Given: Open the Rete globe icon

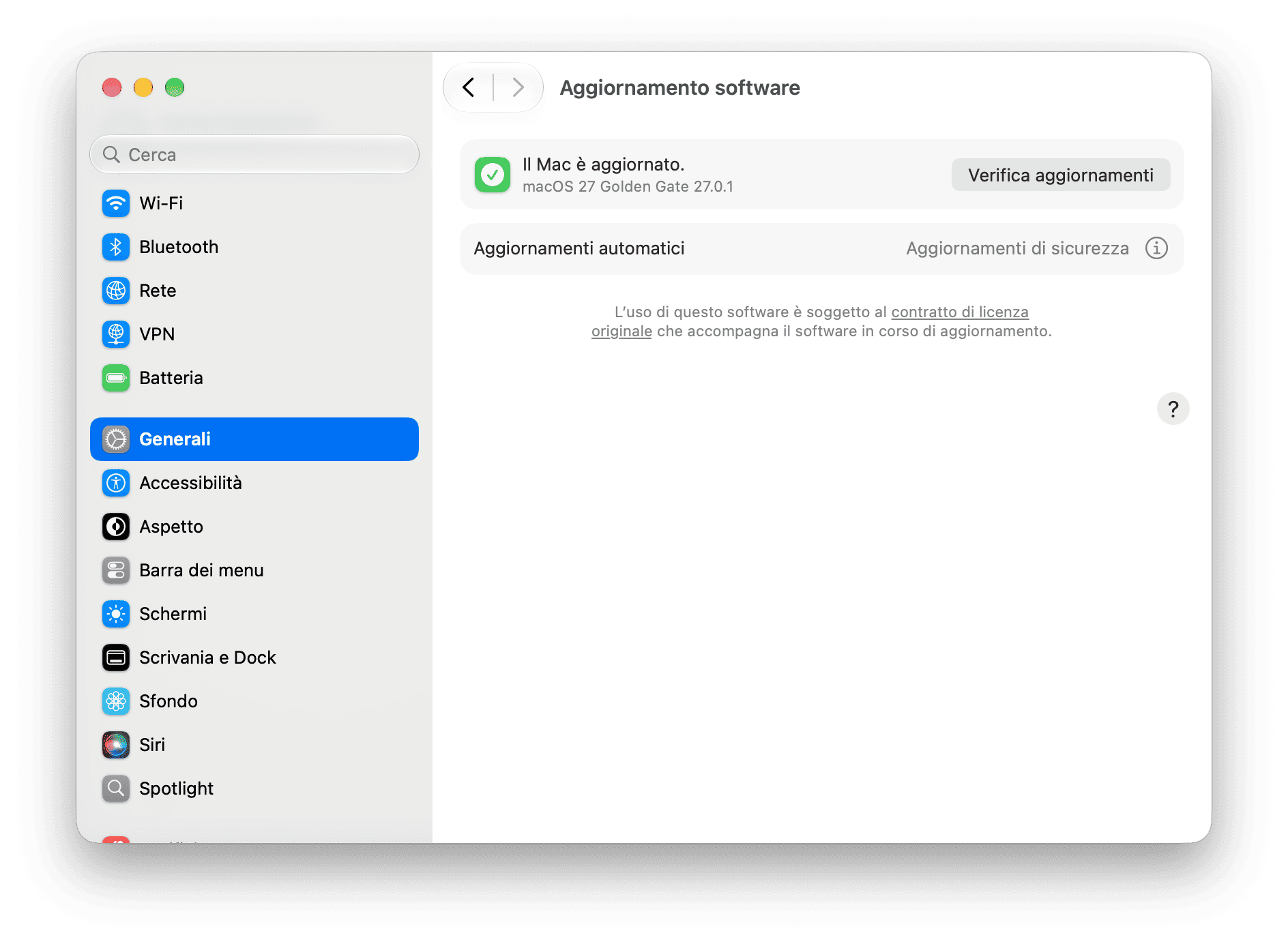Looking at the screenshot, I should pos(116,291).
